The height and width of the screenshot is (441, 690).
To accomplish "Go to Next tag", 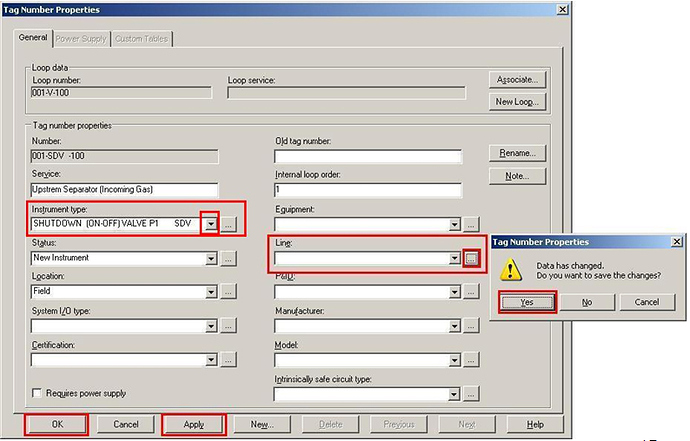I will pos(467,424).
